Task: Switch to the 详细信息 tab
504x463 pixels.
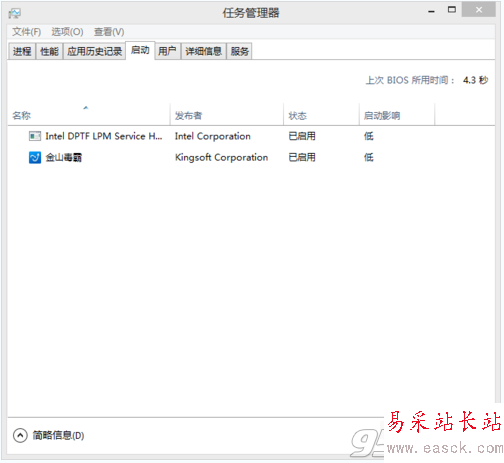Action: point(204,51)
